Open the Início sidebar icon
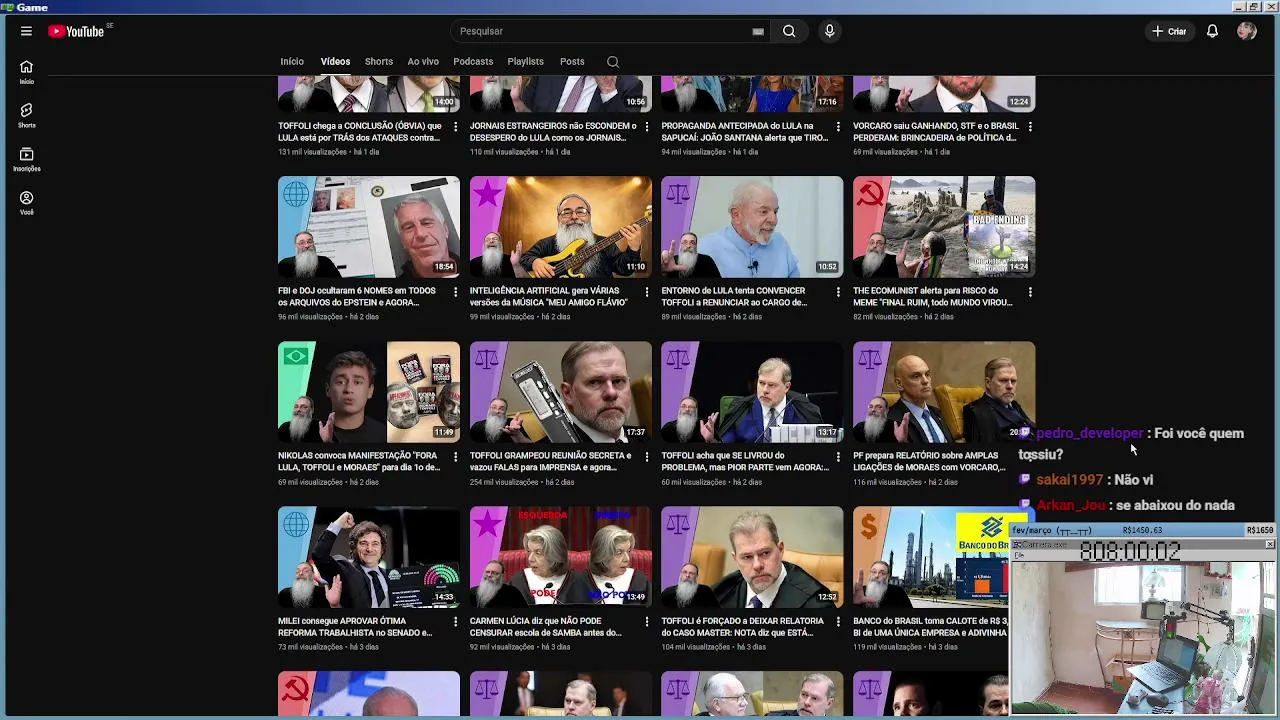This screenshot has height=720, width=1280. 26,72
